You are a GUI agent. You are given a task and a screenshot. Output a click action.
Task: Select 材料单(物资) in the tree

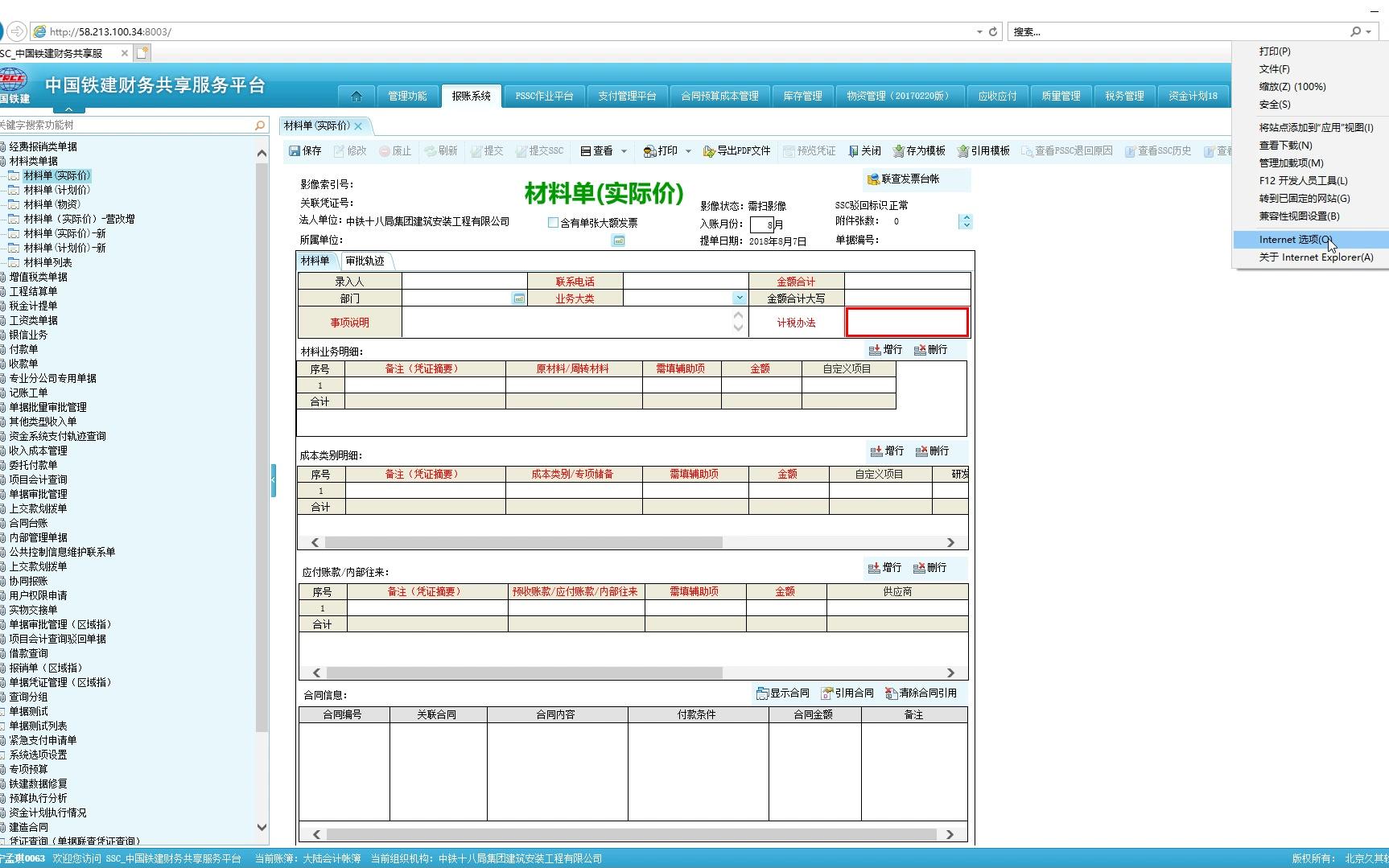[x=52, y=204]
